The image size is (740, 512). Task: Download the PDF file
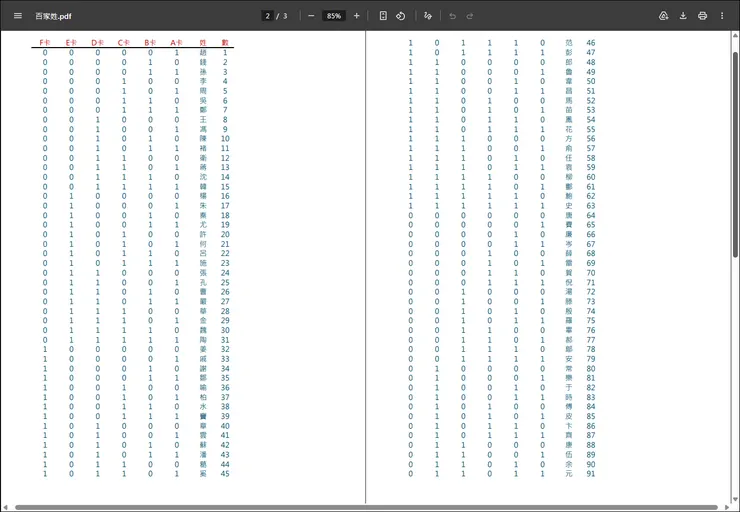(683, 16)
